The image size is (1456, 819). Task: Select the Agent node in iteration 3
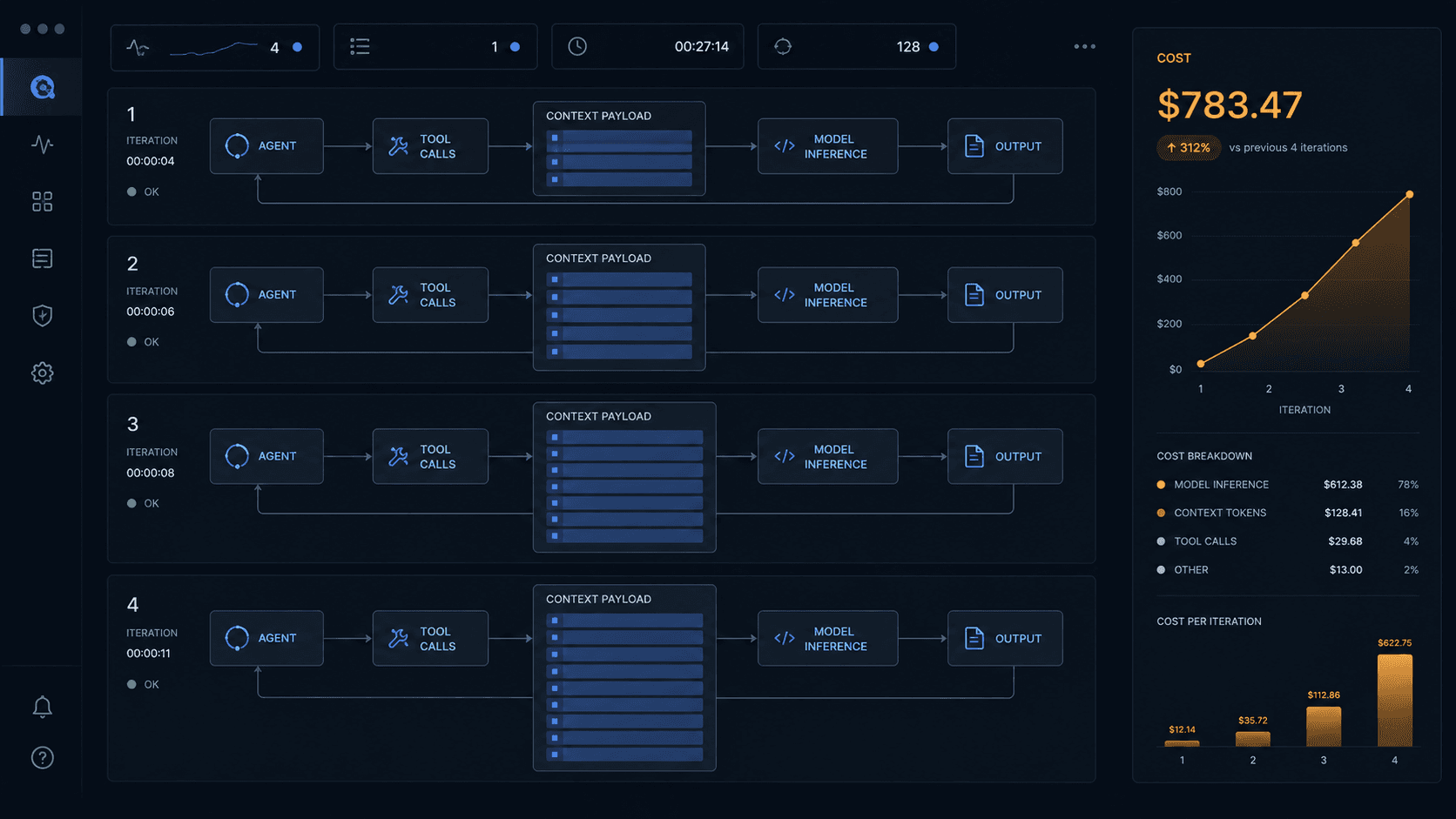pos(266,456)
